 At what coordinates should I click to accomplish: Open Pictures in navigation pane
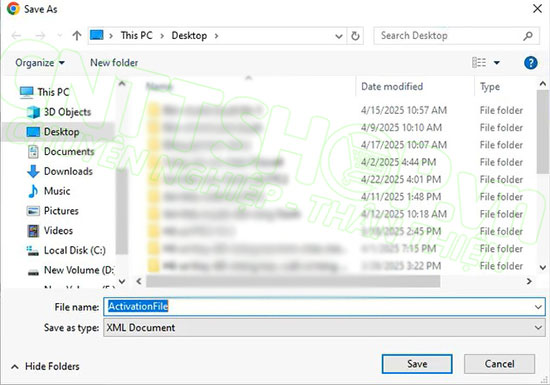tap(61, 211)
